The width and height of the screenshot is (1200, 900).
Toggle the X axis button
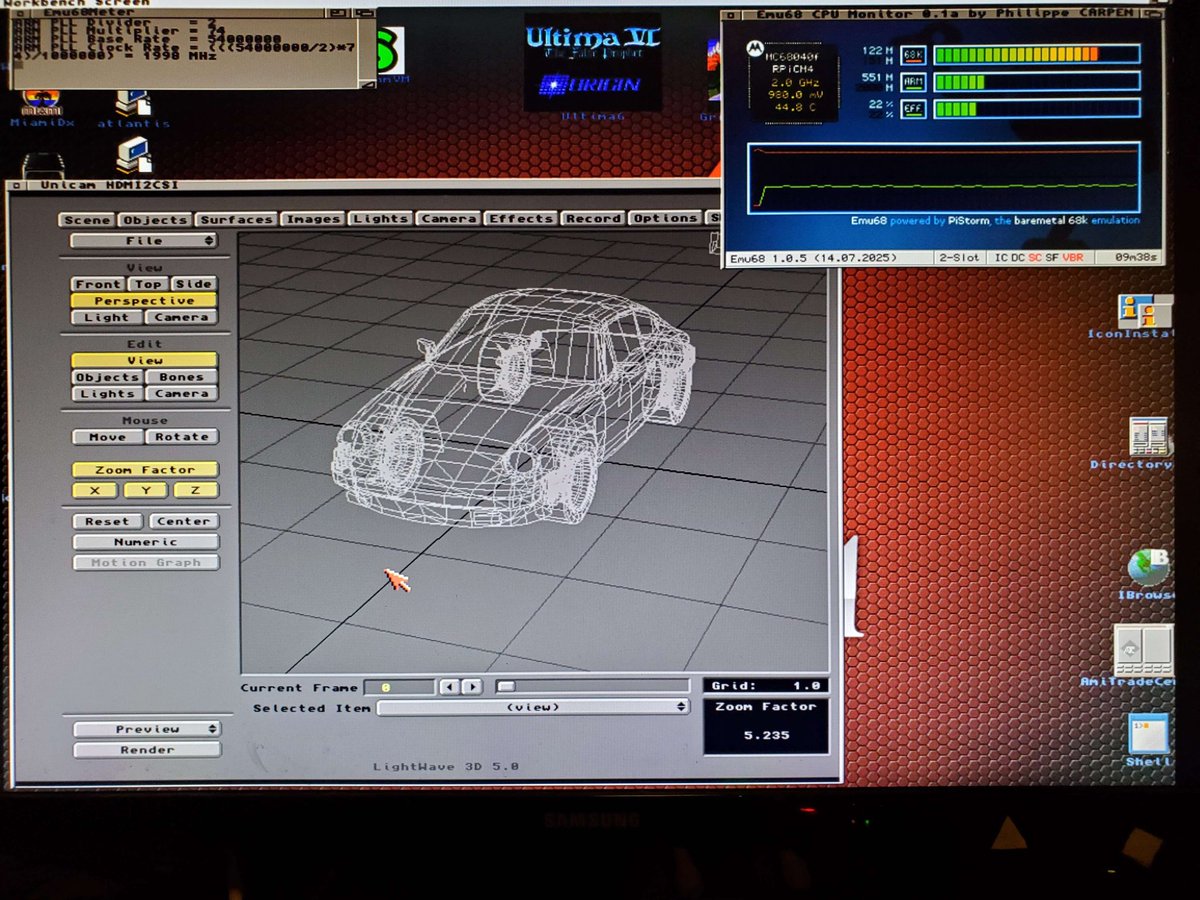pos(95,490)
